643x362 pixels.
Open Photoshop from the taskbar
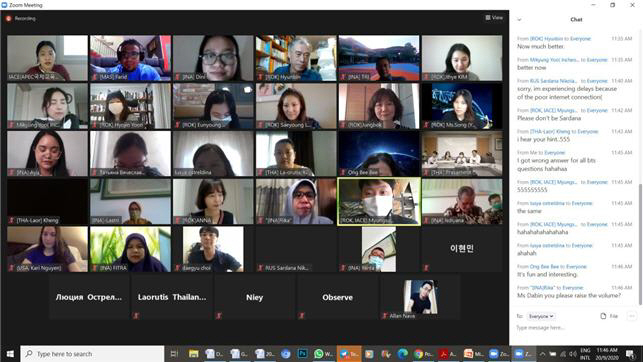coord(303,353)
